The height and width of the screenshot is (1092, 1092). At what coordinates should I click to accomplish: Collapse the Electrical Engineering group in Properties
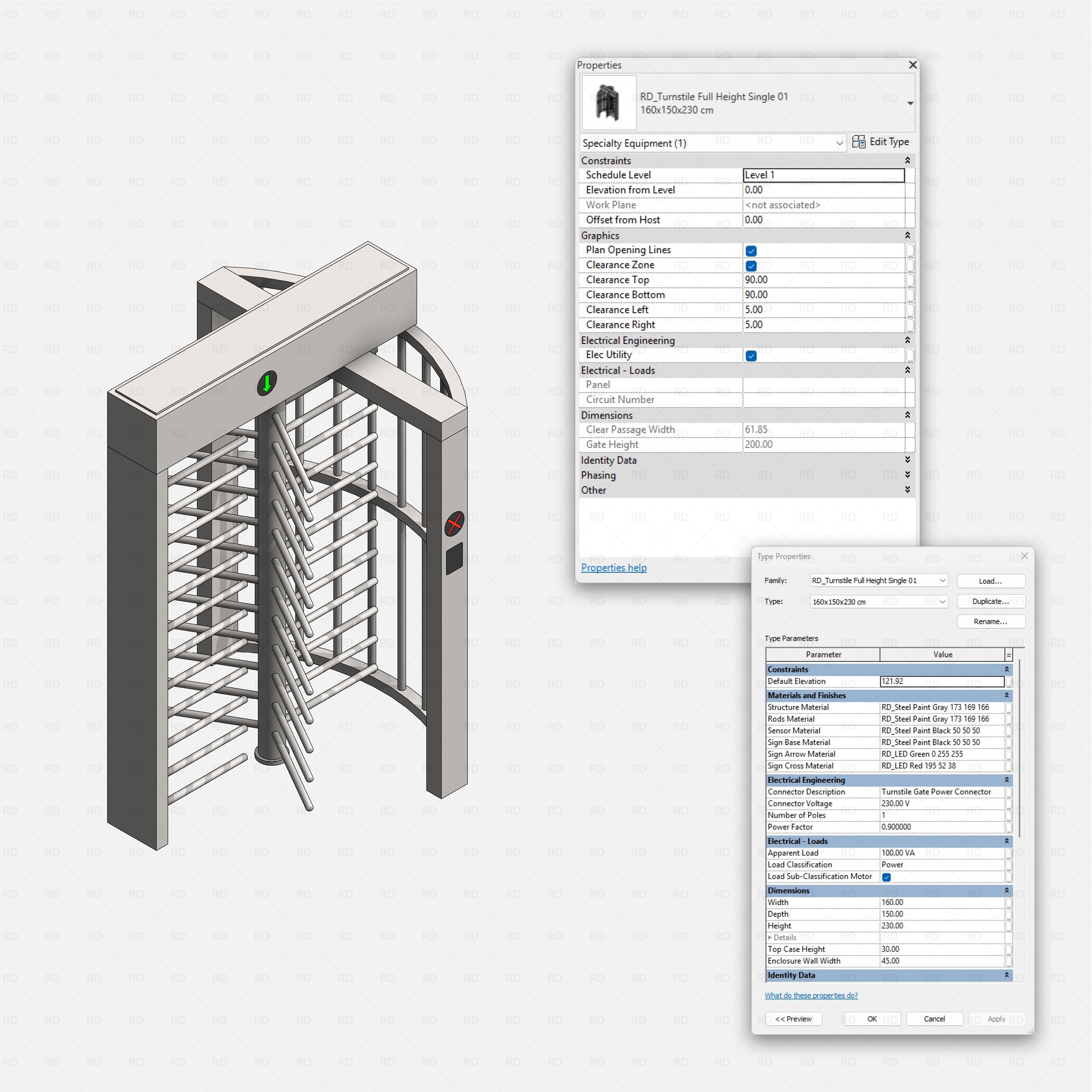[907, 340]
